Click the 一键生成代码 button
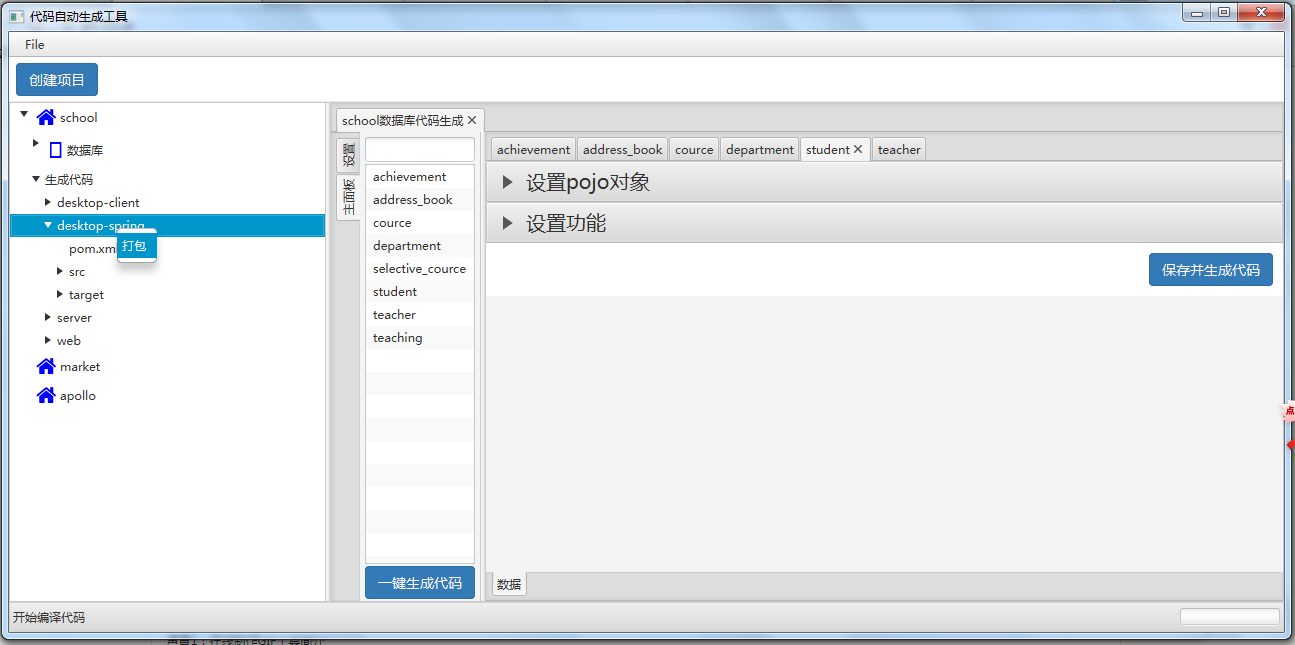1295x645 pixels. [x=420, y=583]
